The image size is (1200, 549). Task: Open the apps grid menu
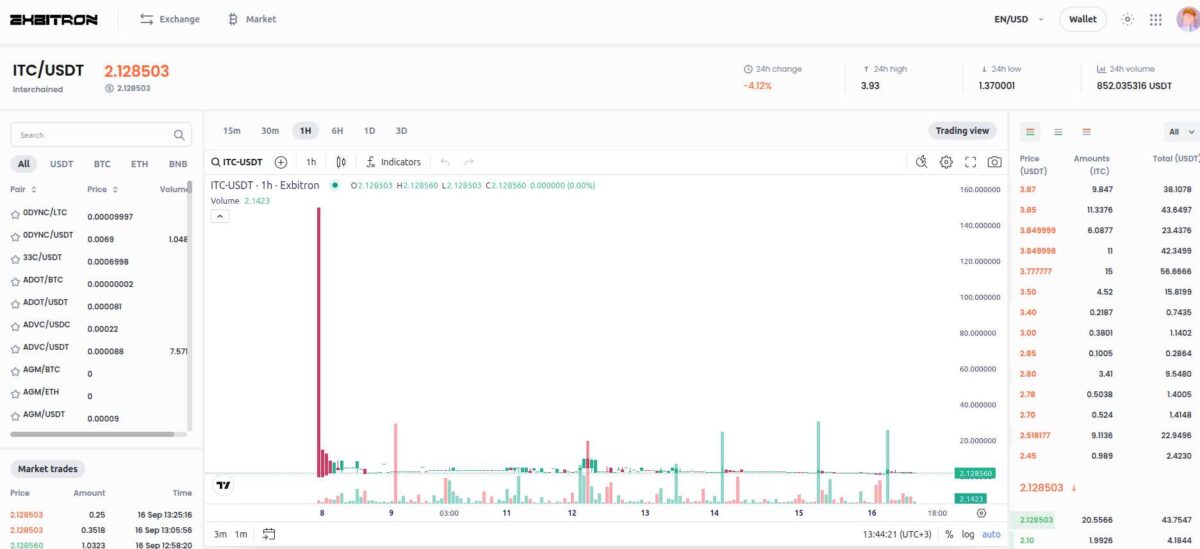click(1156, 19)
